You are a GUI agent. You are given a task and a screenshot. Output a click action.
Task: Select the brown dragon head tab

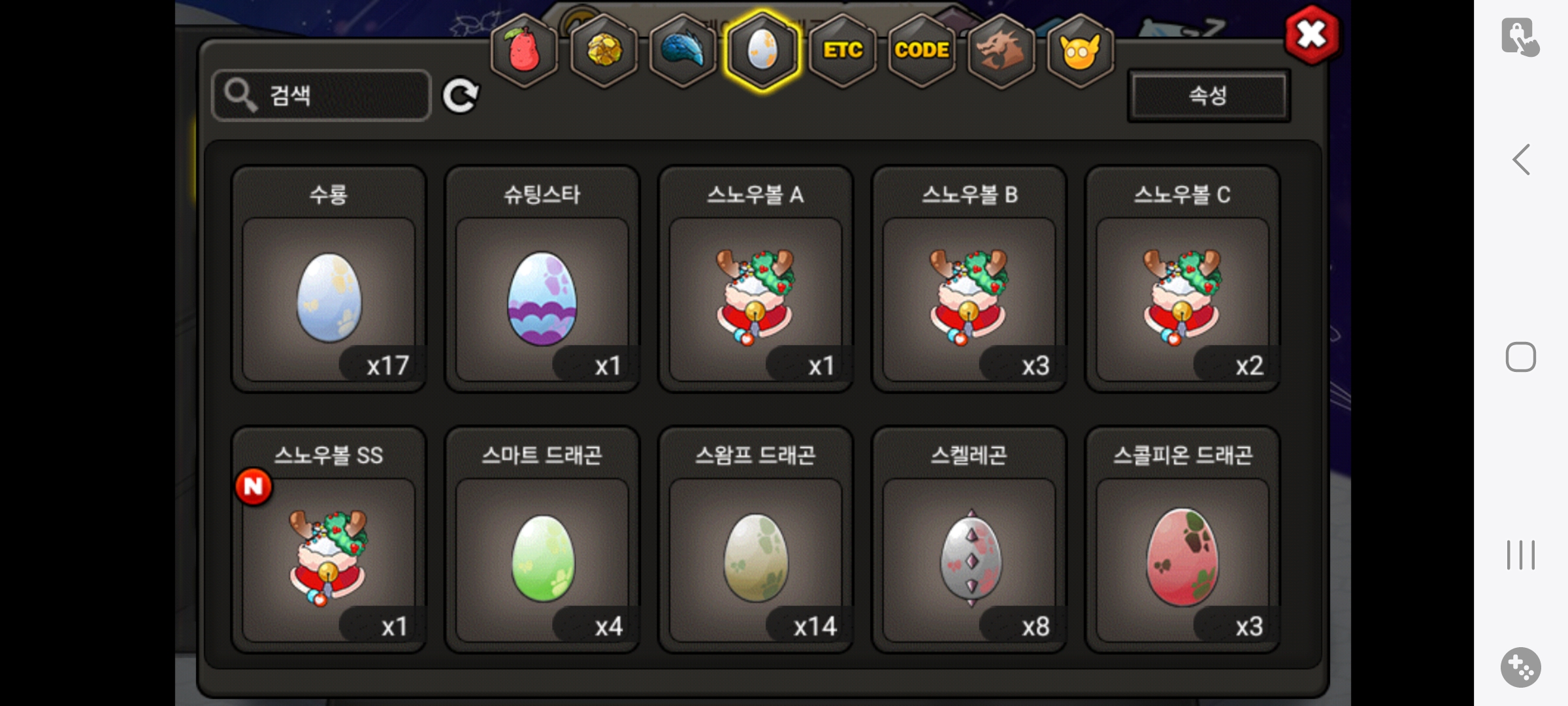1001,51
